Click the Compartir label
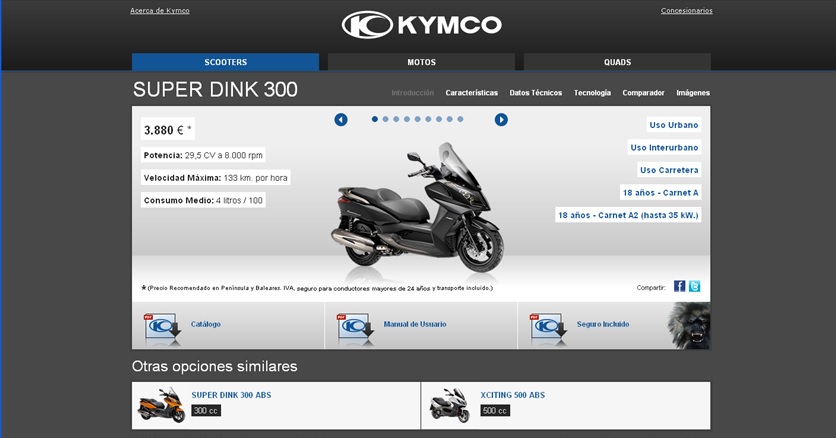Screen dimensions: 836x438 pos(651,287)
